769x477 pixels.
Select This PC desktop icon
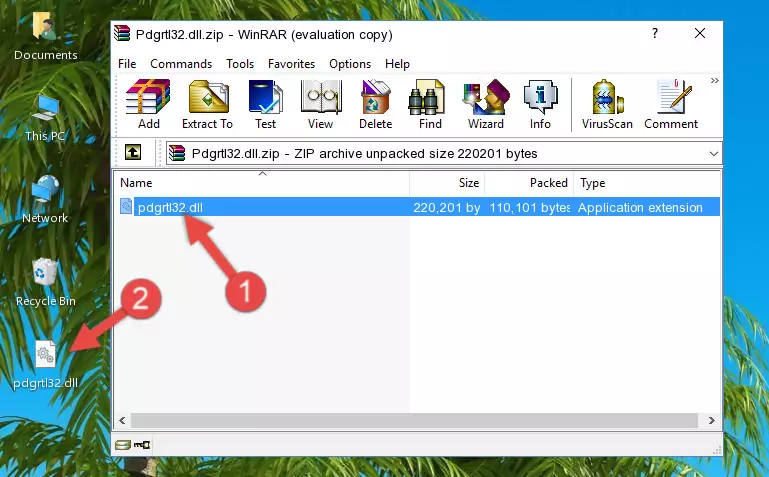click(45, 118)
